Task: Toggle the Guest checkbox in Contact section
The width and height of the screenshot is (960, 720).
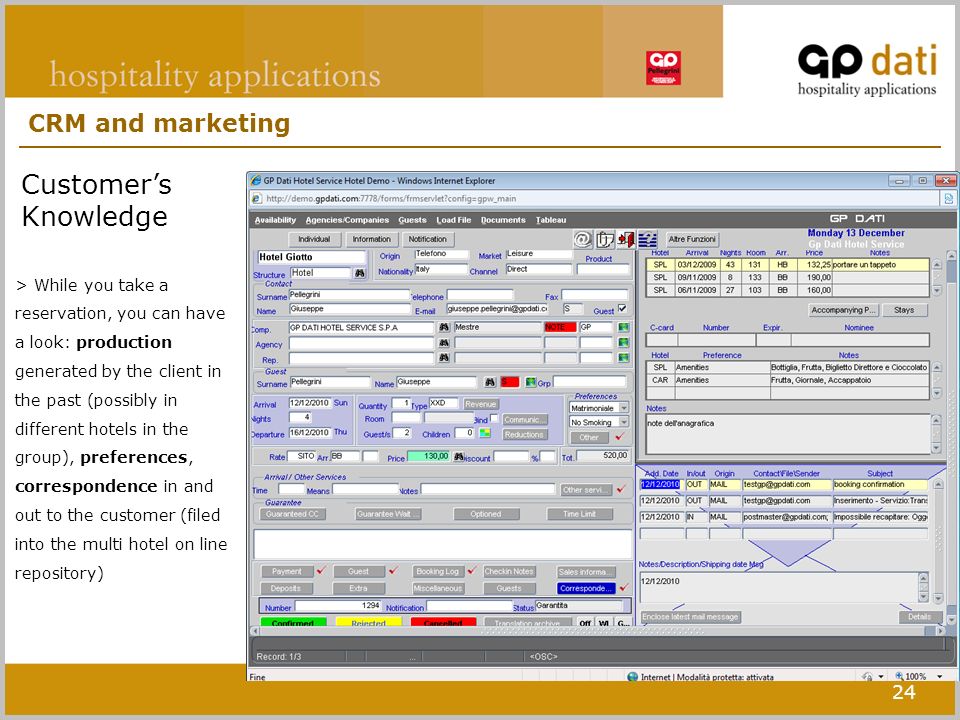Action: [622, 309]
